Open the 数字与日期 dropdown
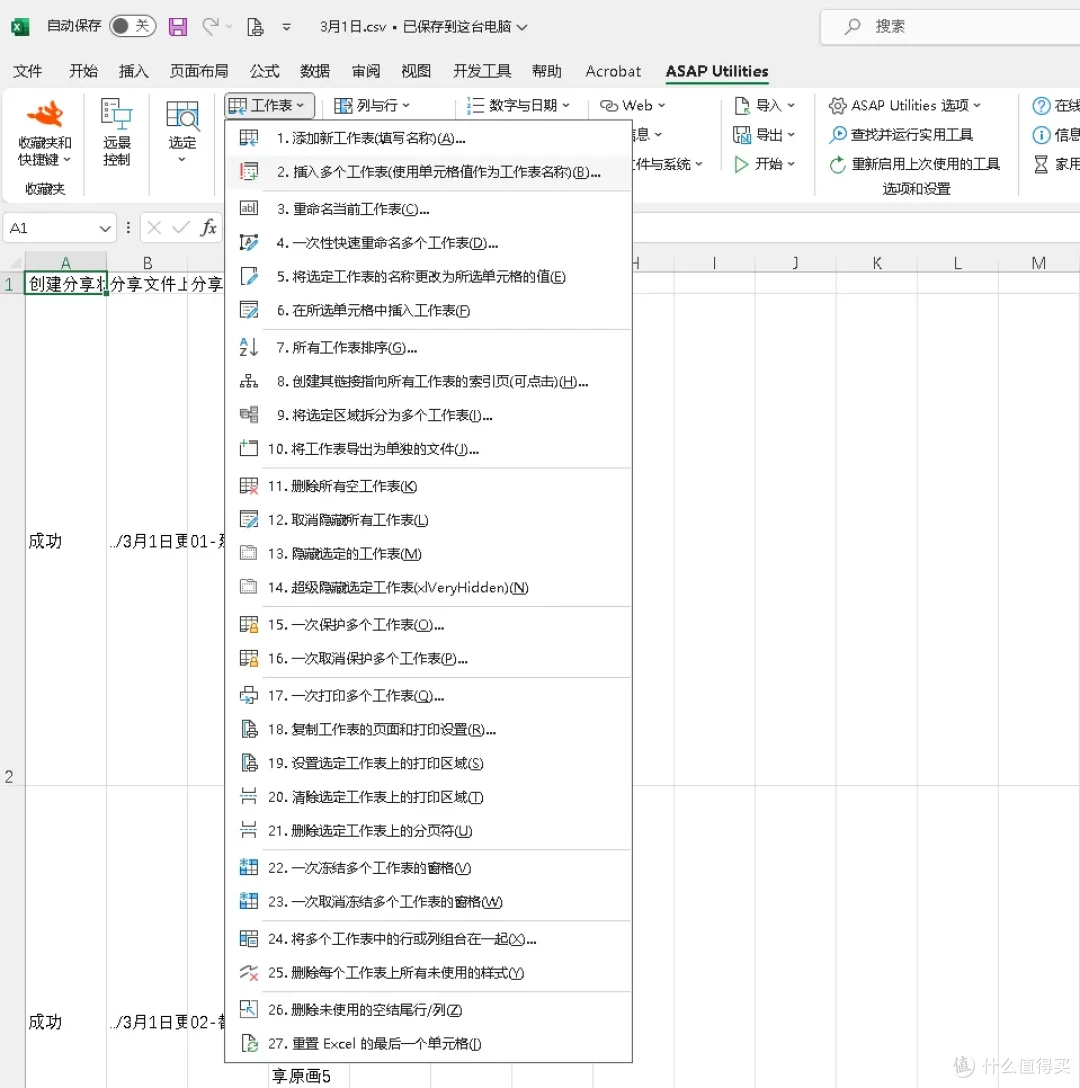The image size is (1080, 1088). point(518,105)
